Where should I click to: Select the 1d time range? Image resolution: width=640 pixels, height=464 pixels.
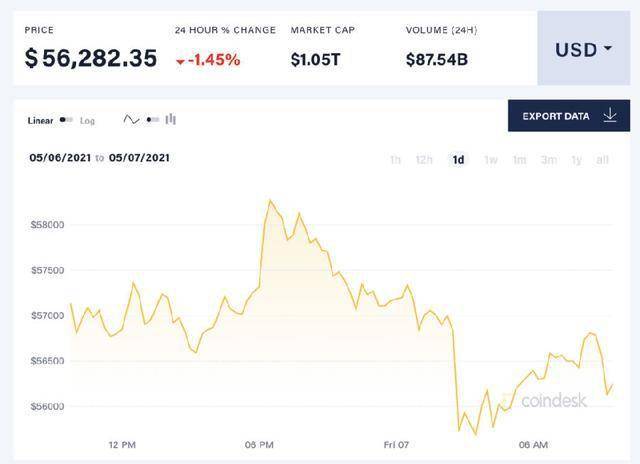(x=458, y=160)
